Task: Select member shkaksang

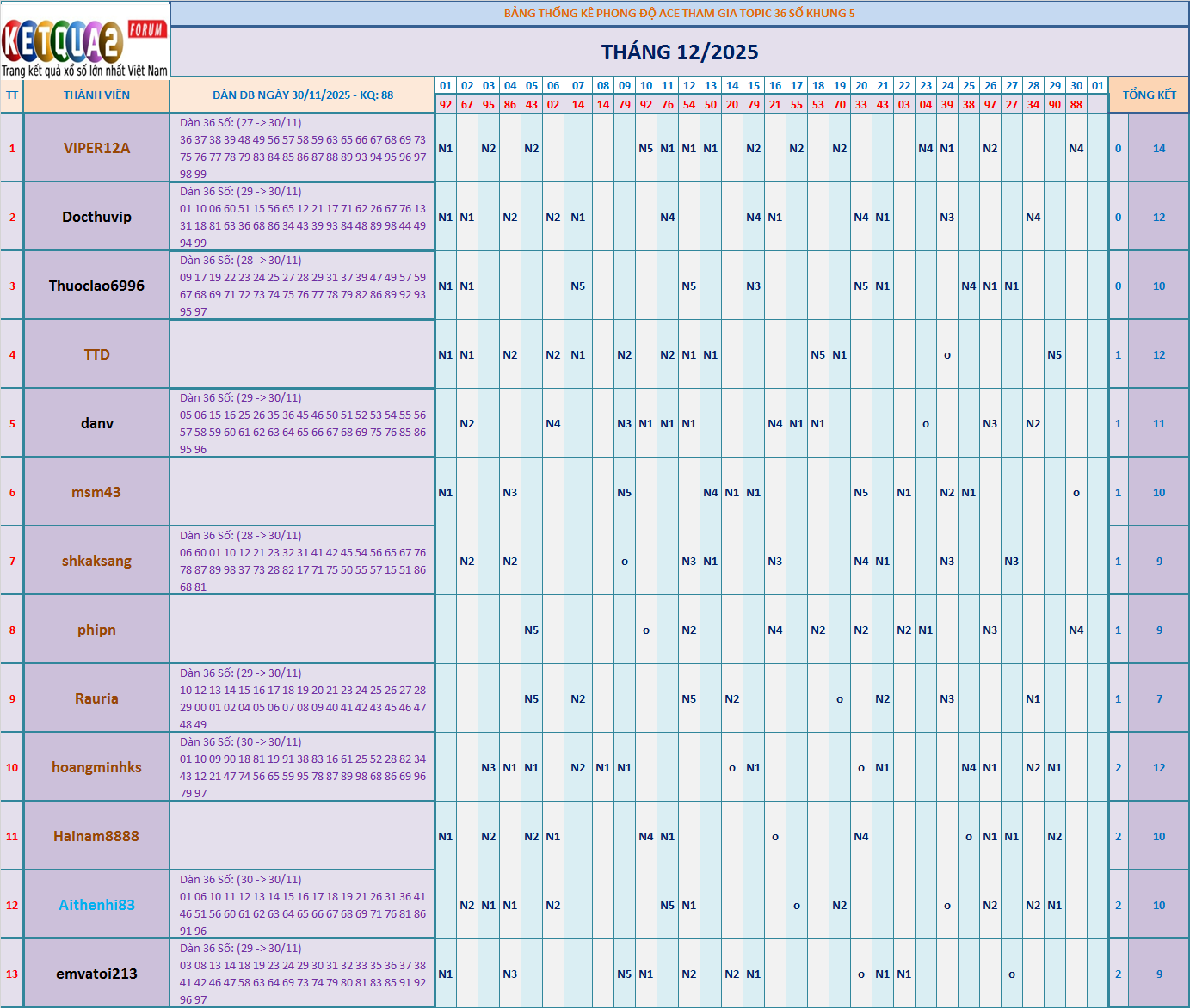Action: (x=96, y=561)
